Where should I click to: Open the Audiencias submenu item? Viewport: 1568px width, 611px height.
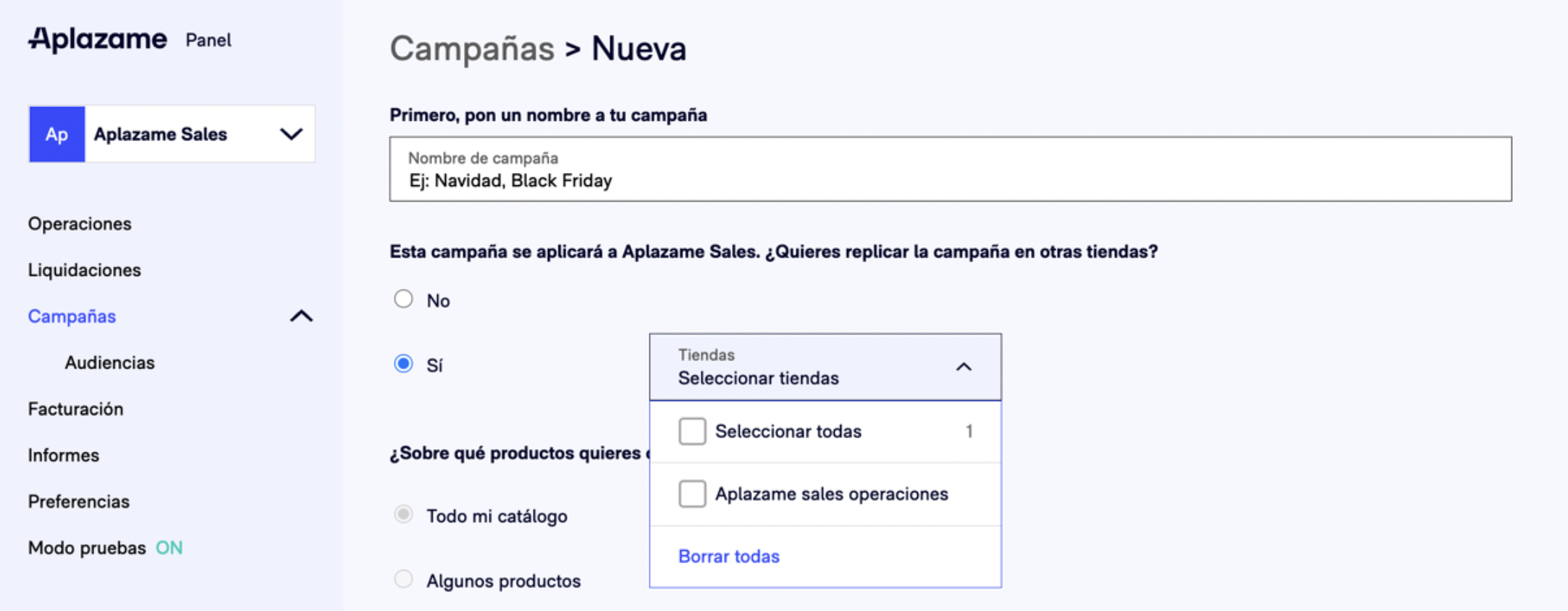tap(109, 363)
